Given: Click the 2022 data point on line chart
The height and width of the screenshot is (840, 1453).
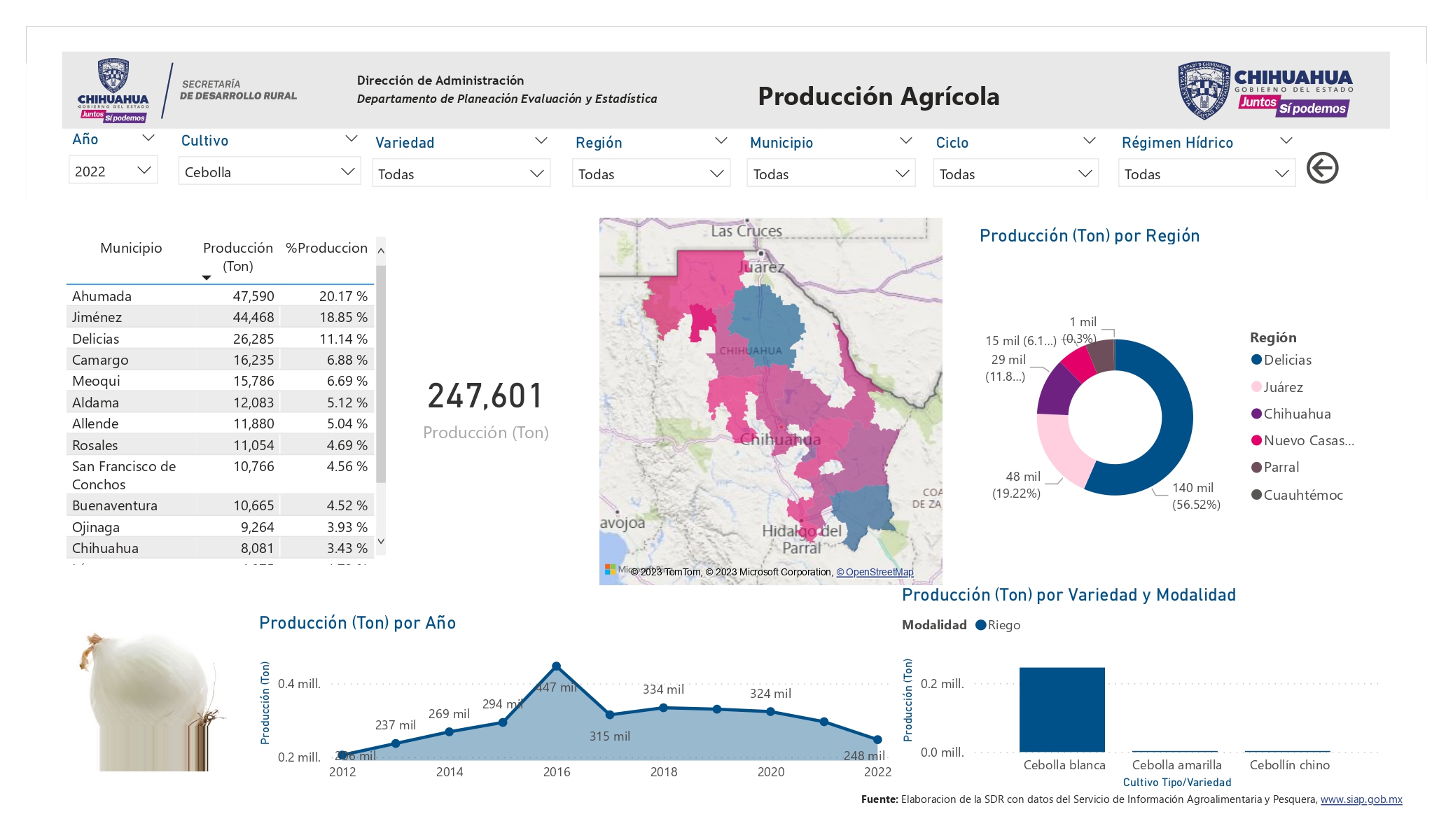Looking at the screenshot, I should (877, 739).
